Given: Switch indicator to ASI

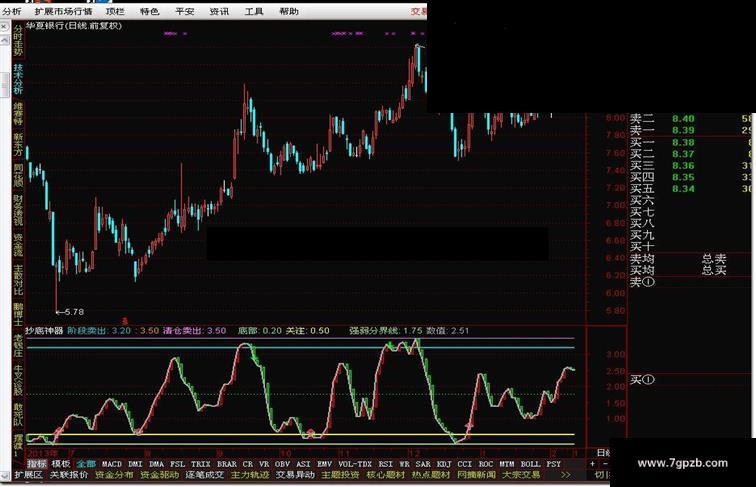Looking at the screenshot, I should click(303, 464).
